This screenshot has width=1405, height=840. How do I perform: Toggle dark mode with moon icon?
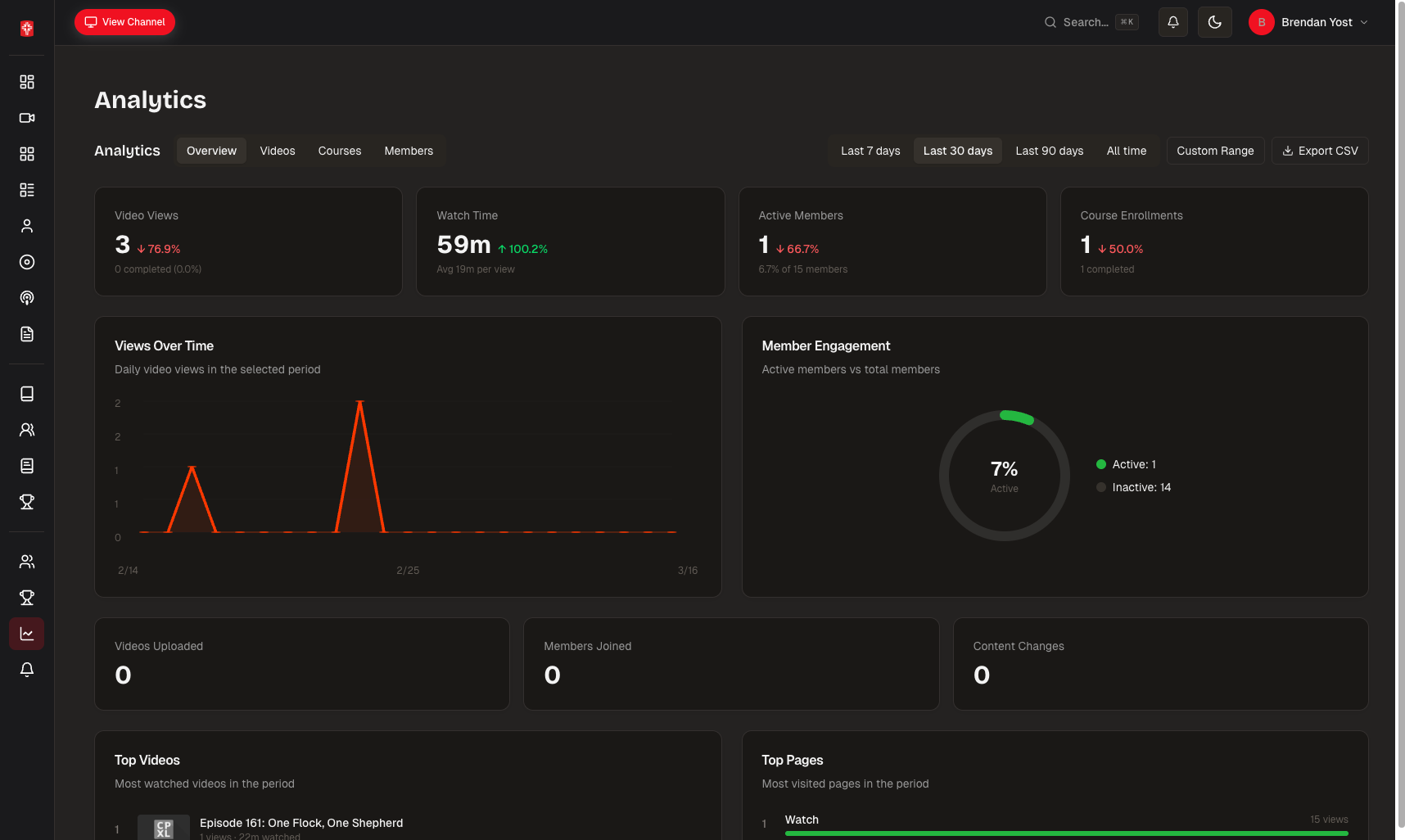1214,22
